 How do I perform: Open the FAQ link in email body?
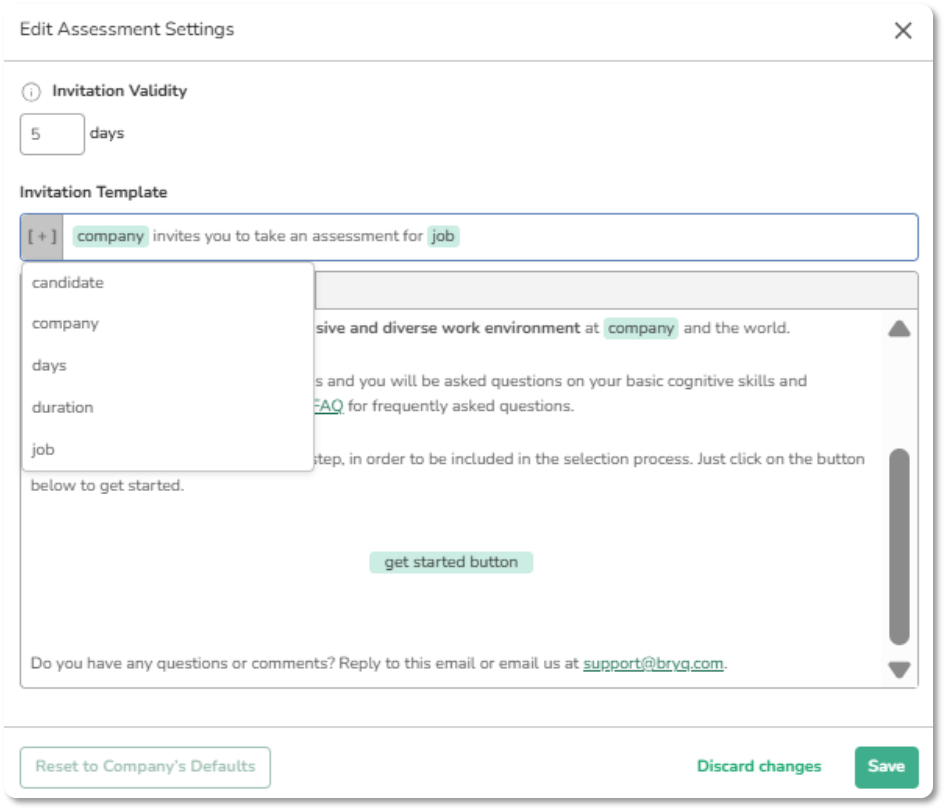click(328, 407)
